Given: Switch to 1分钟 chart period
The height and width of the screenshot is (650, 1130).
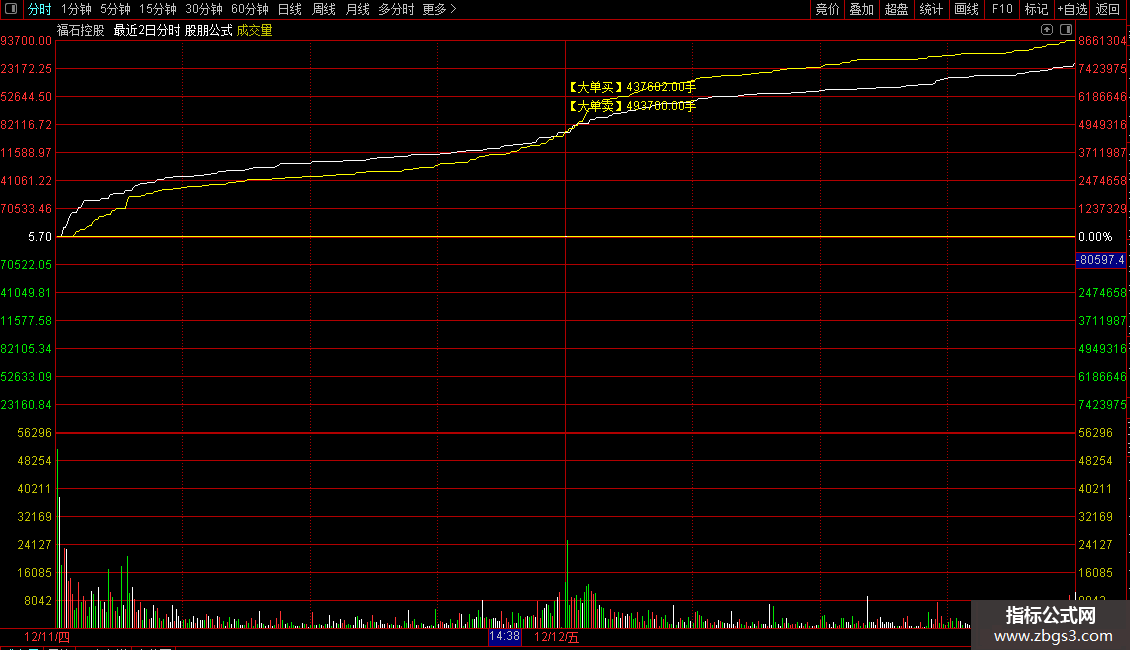Looking at the screenshot, I should (x=76, y=9).
